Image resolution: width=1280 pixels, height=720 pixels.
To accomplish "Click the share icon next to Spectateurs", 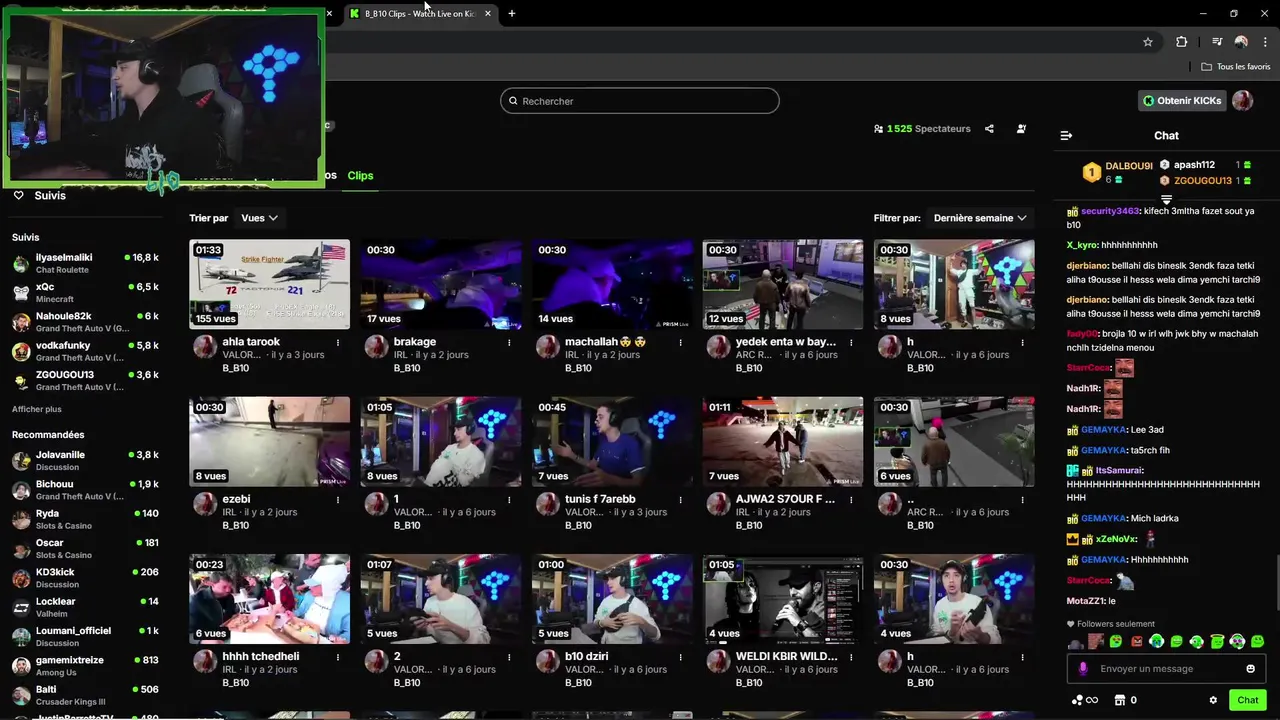I will tap(989, 129).
